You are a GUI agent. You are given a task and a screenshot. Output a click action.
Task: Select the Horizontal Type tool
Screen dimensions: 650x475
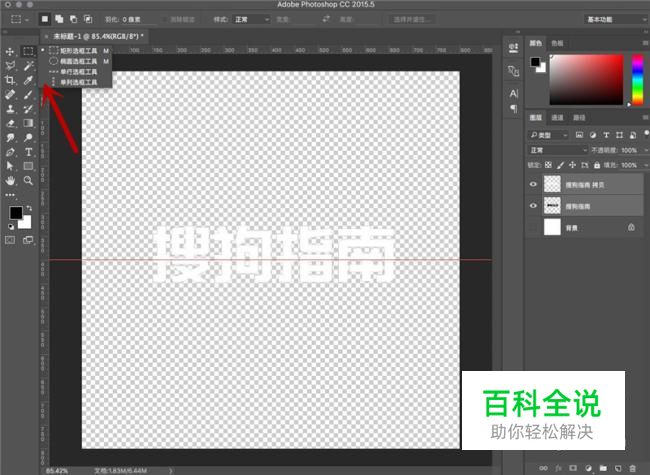pos(28,152)
